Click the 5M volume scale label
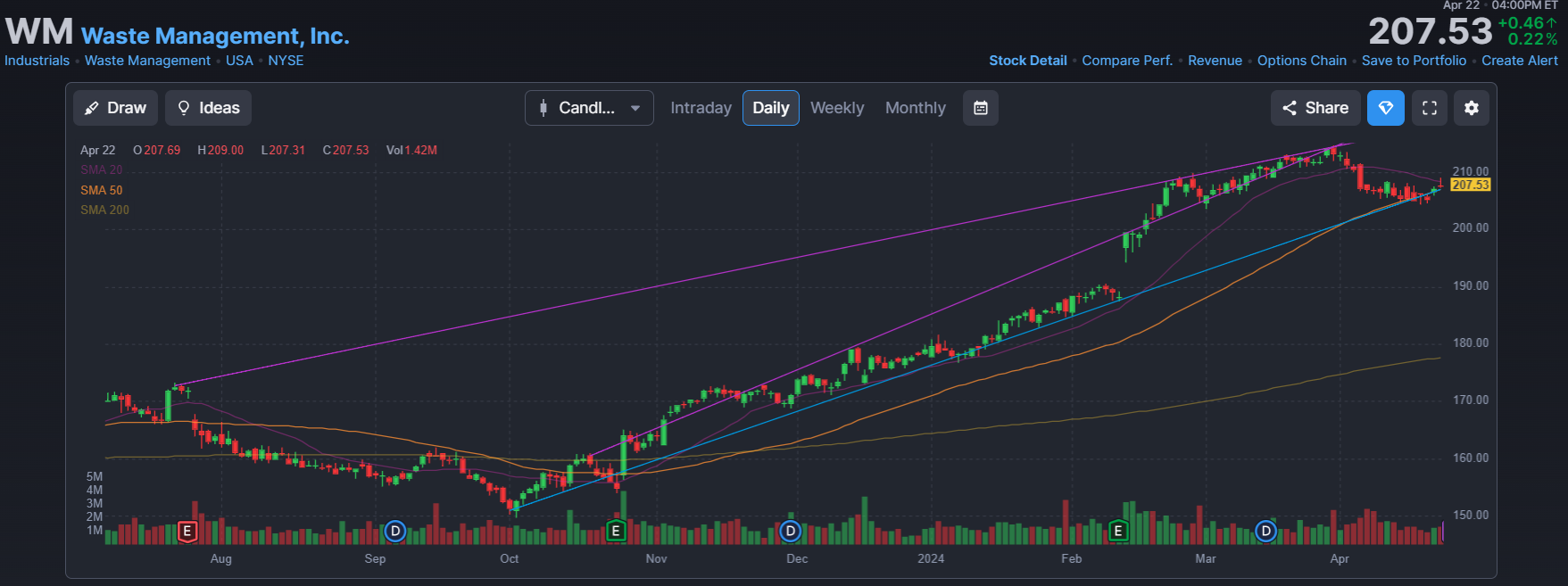 click(x=95, y=476)
